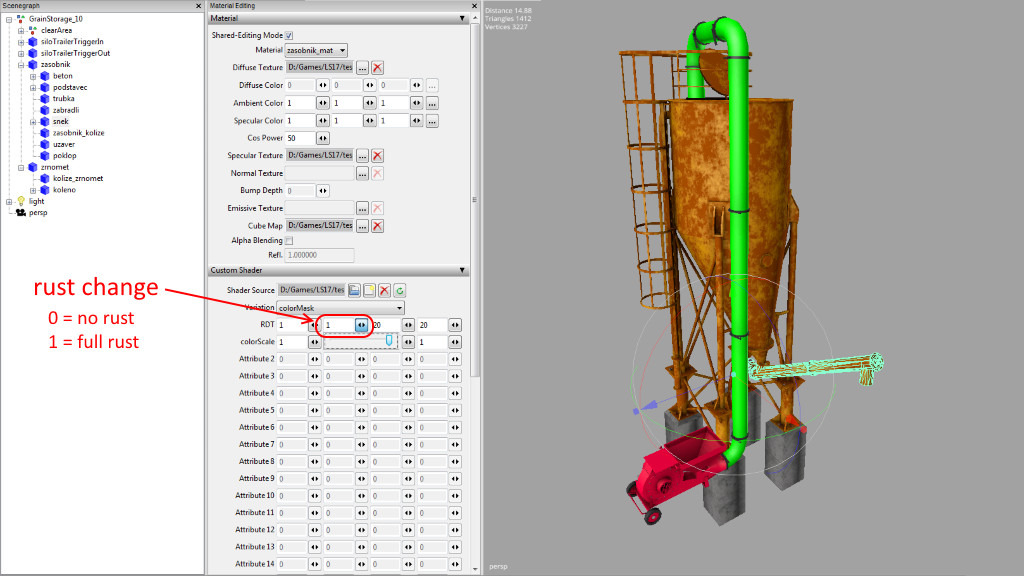1024x576 pixels.
Task: Click the colorScale slider handle
Action: 389,341
